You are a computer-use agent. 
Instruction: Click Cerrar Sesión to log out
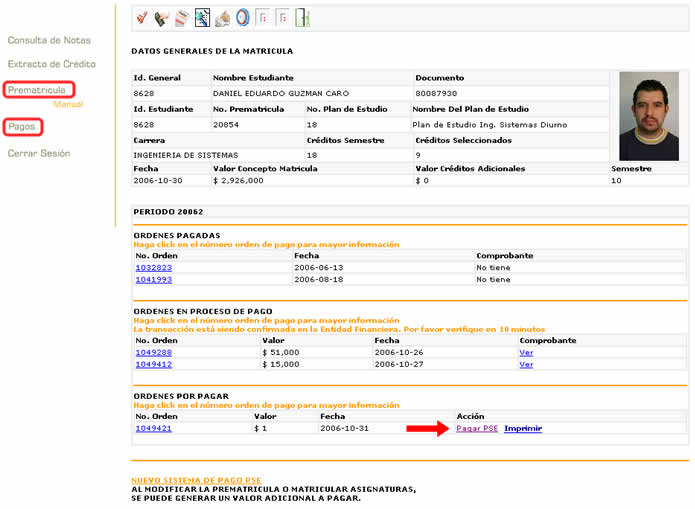39,153
